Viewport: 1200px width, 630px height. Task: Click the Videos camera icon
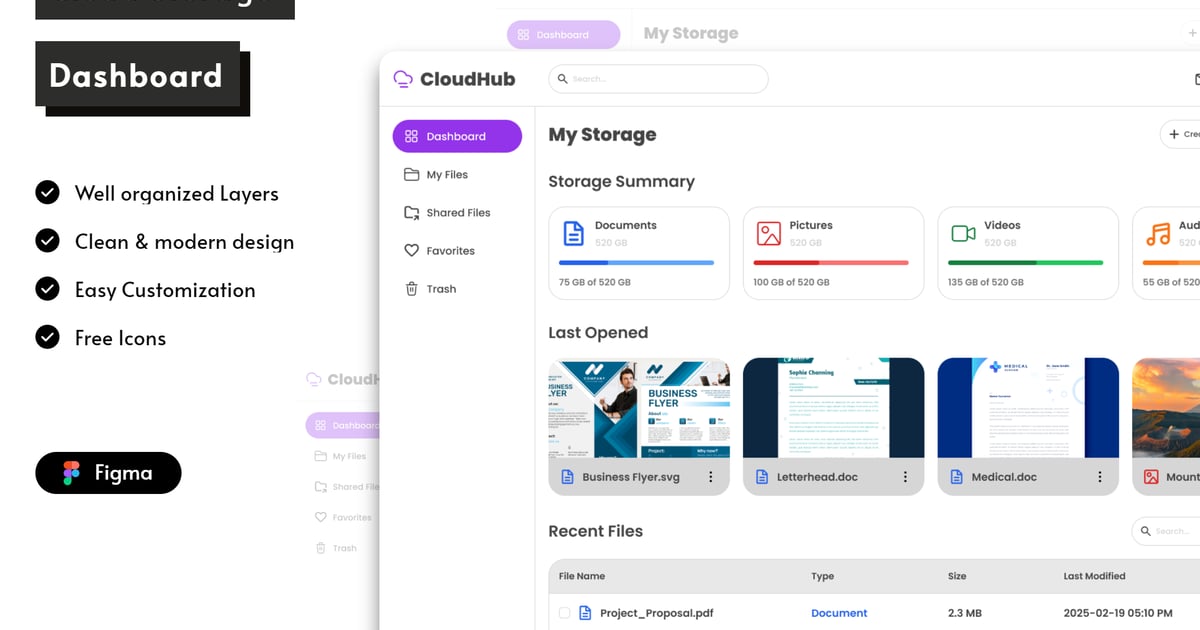click(963, 234)
